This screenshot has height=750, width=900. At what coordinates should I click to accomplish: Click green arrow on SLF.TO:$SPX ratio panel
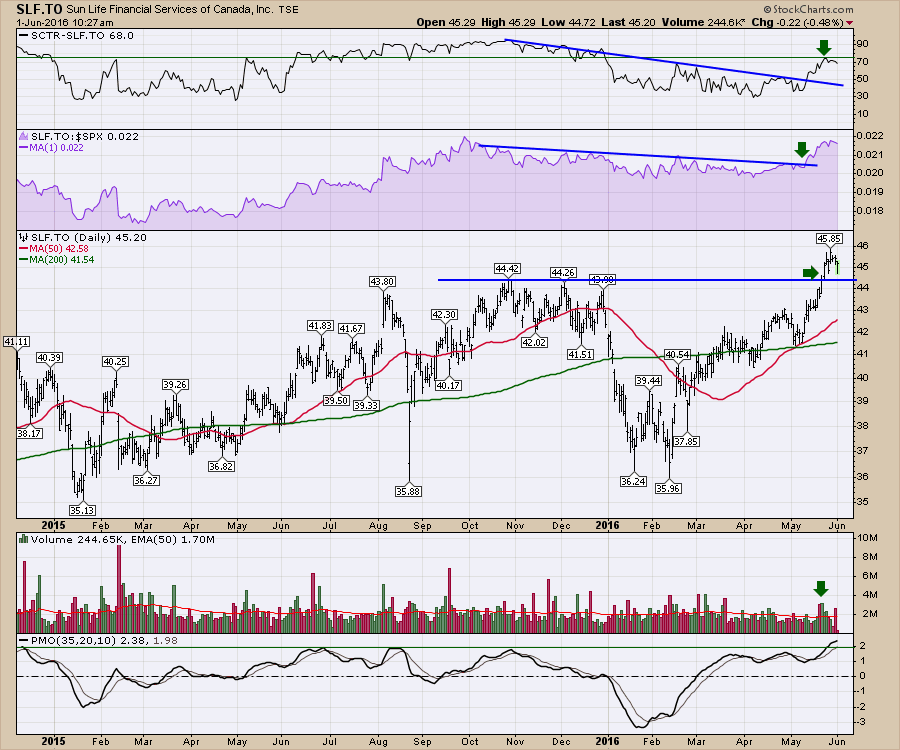[x=801, y=150]
